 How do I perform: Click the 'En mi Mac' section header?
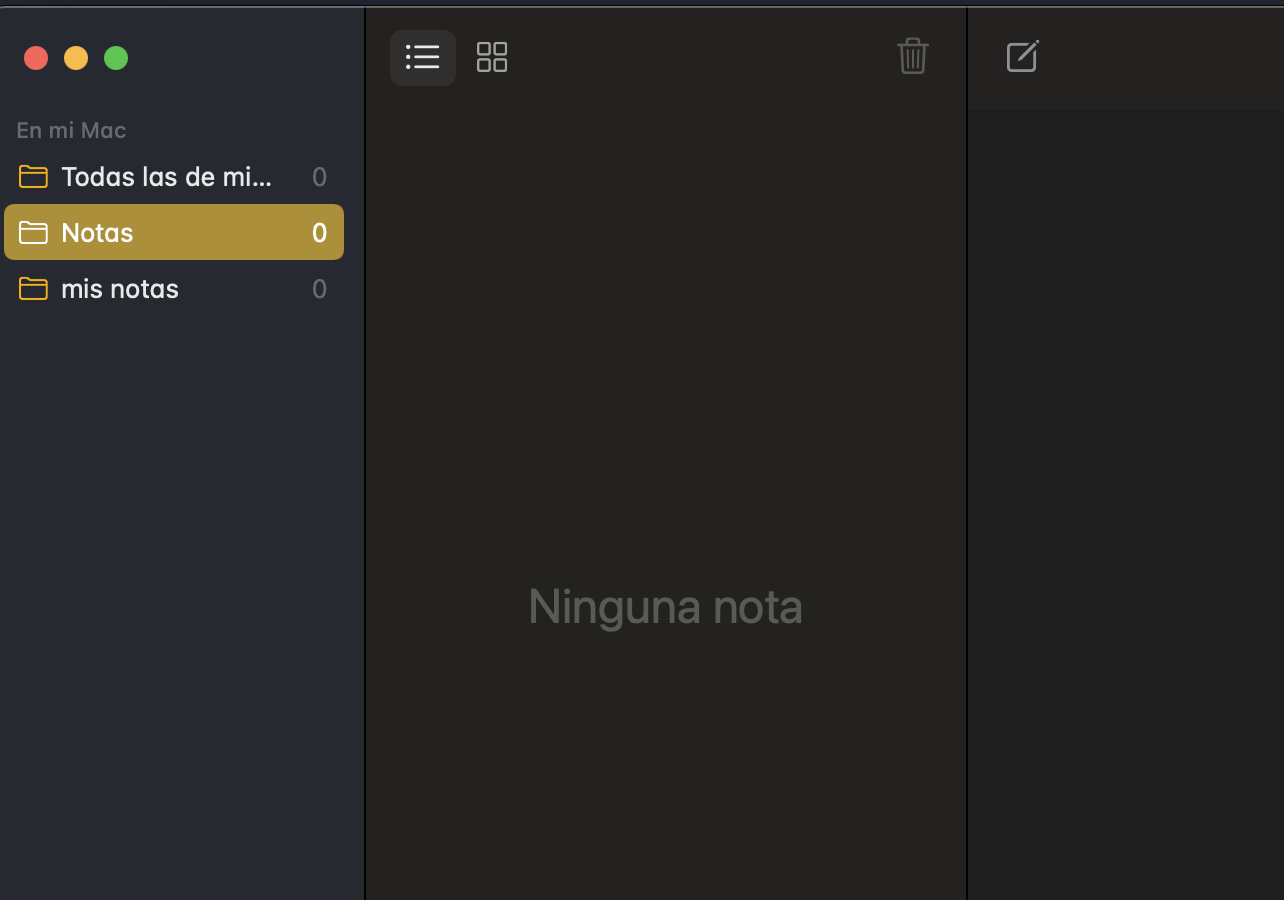[71, 130]
